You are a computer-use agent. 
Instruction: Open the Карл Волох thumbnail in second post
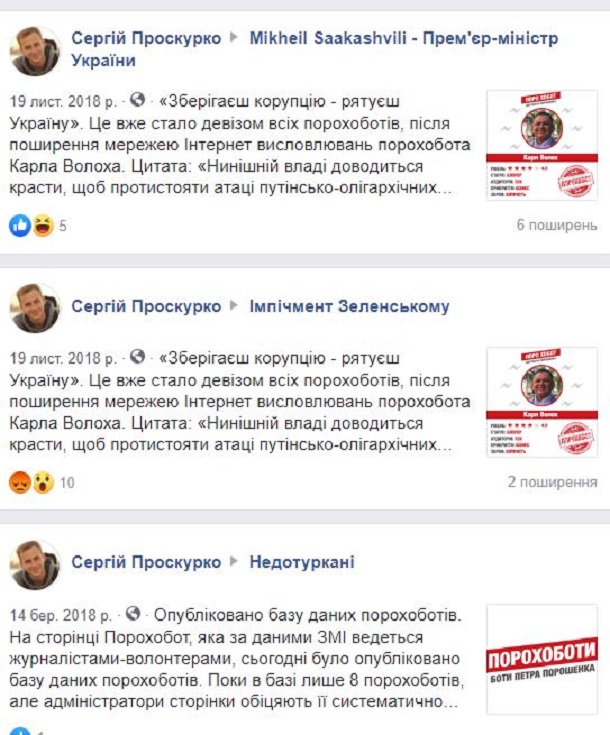tap(542, 402)
